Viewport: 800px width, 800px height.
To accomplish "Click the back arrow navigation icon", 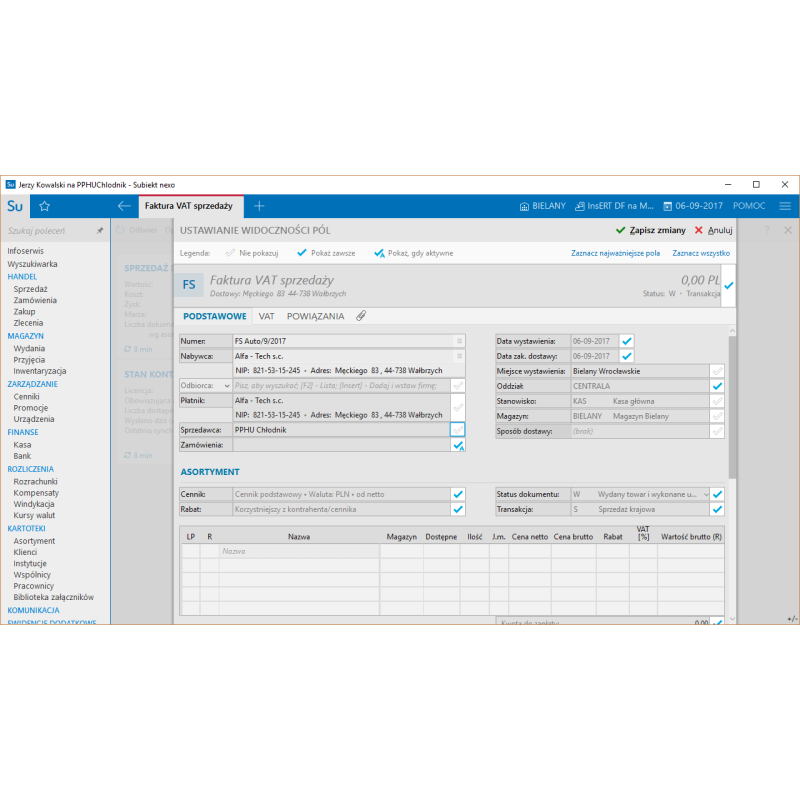I will tap(124, 206).
